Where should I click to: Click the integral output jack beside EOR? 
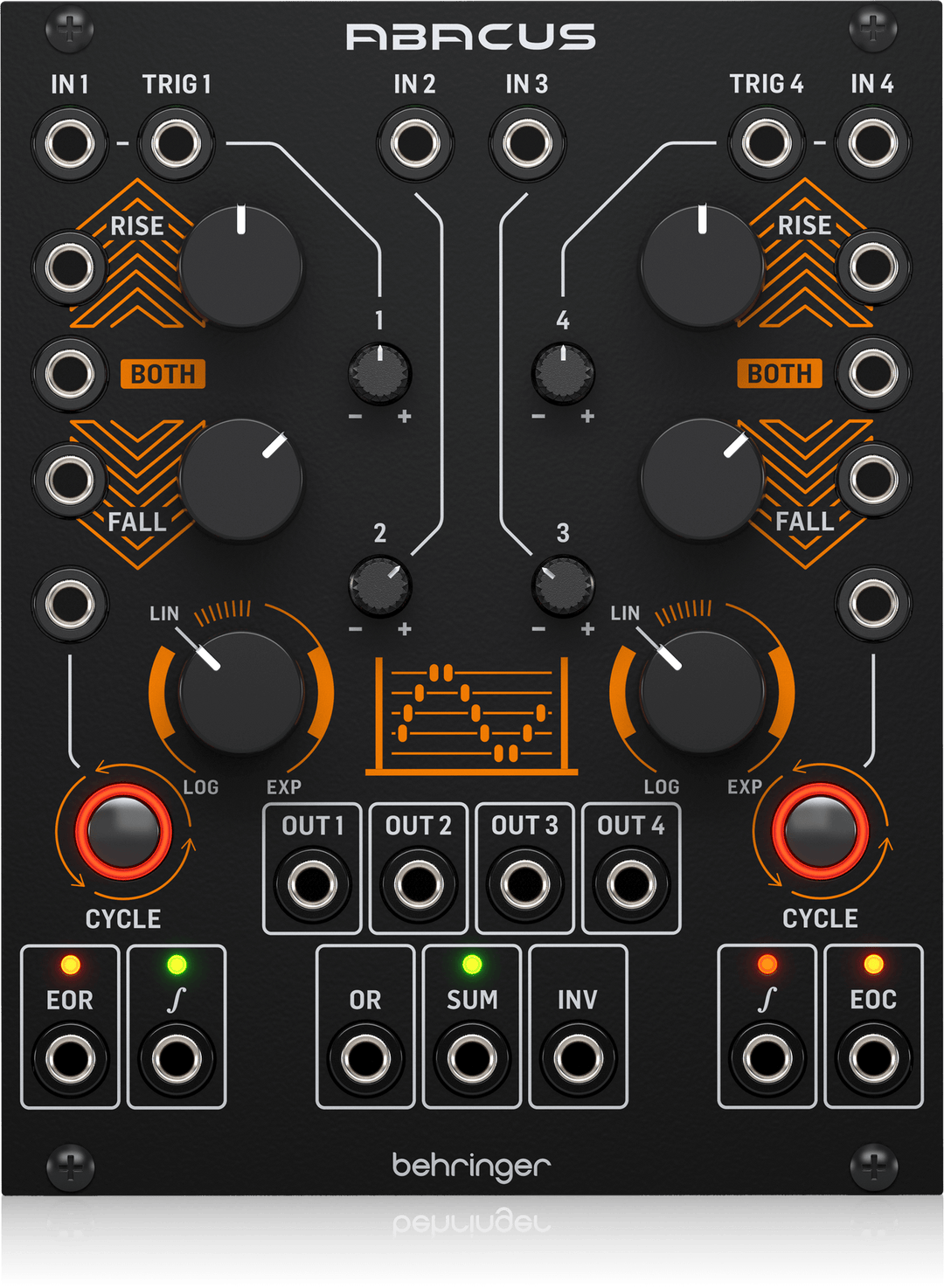(176, 1058)
